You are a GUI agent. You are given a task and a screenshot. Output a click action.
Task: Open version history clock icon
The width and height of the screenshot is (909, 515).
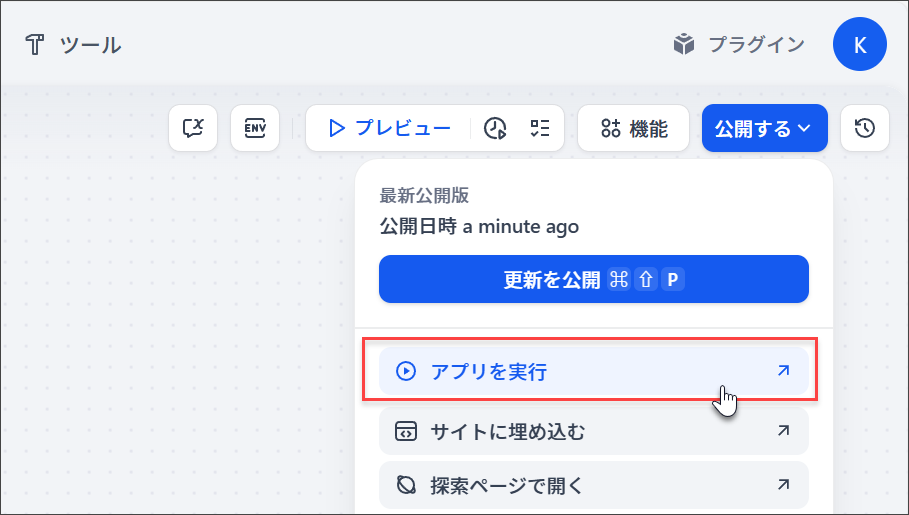[x=865, y=128]
